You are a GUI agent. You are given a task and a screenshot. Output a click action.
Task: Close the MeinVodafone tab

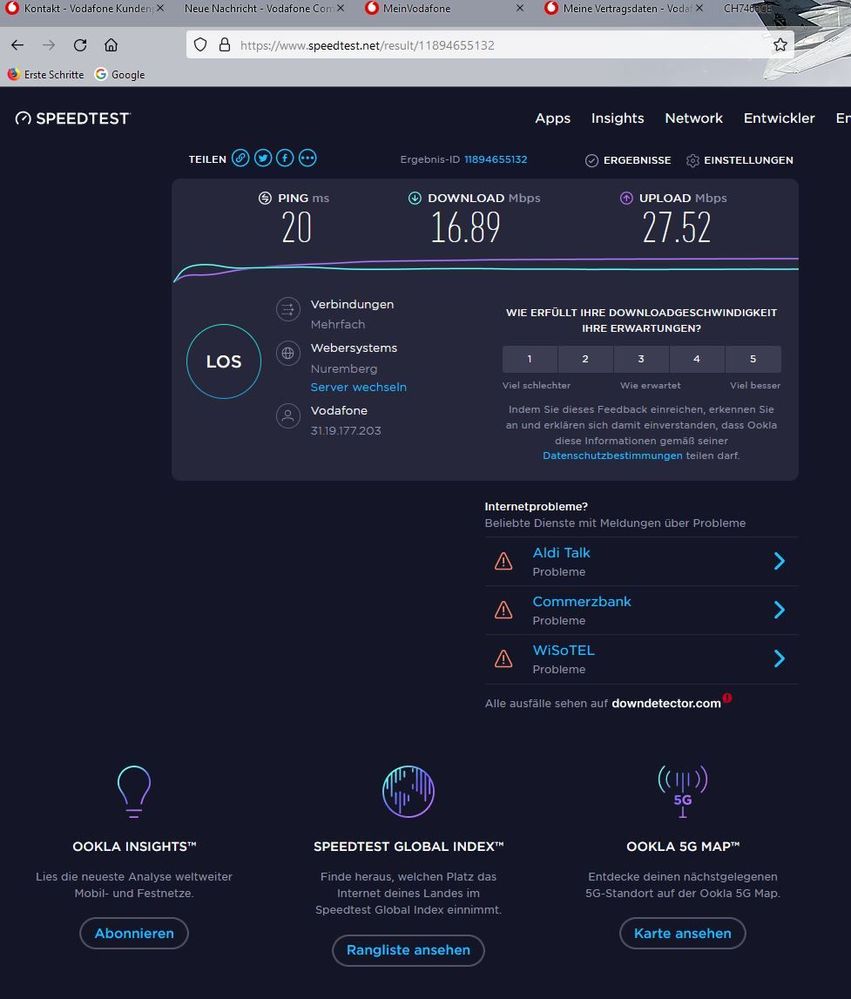[x=520, y=8]
